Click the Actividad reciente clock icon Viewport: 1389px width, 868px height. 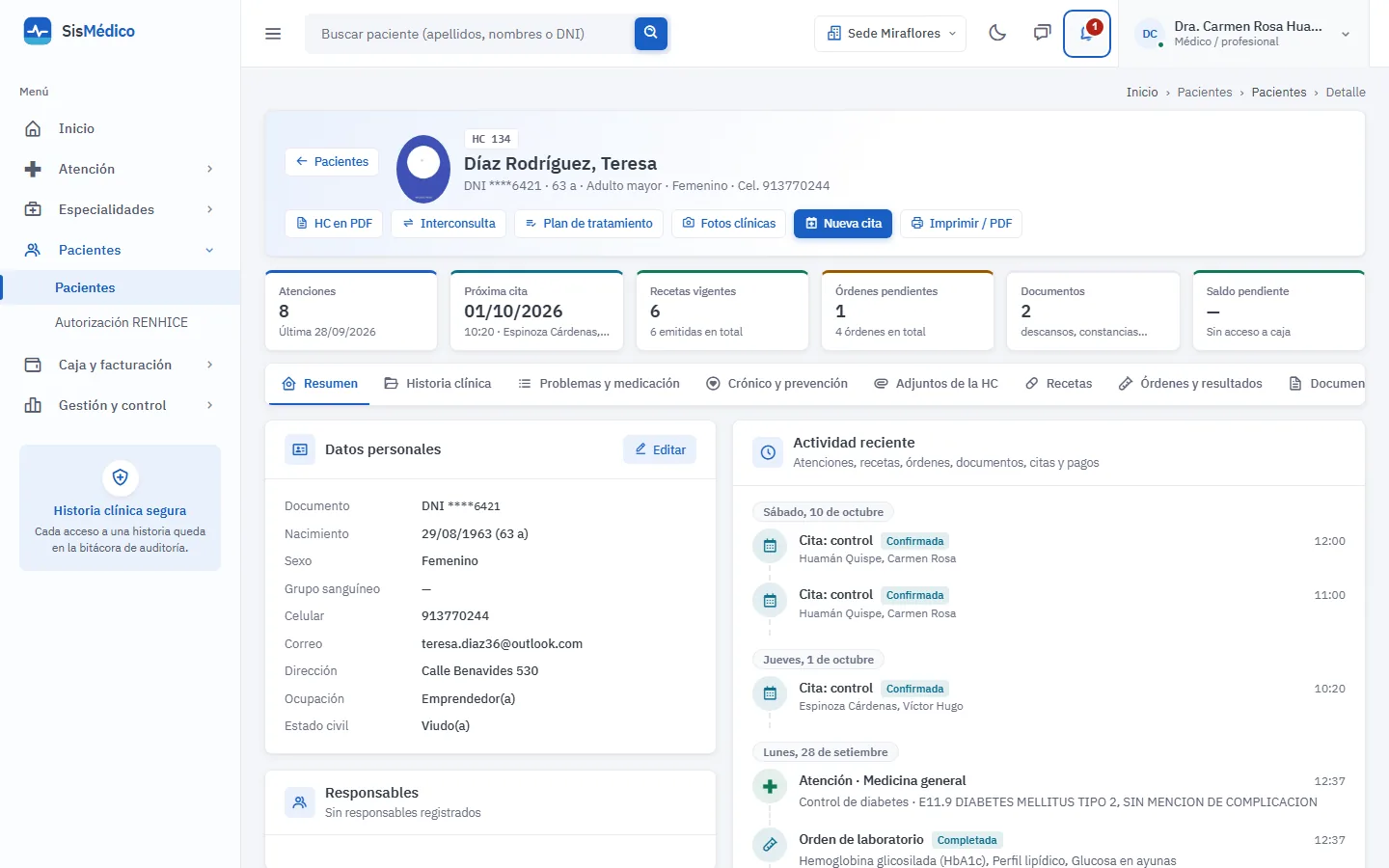768,452
